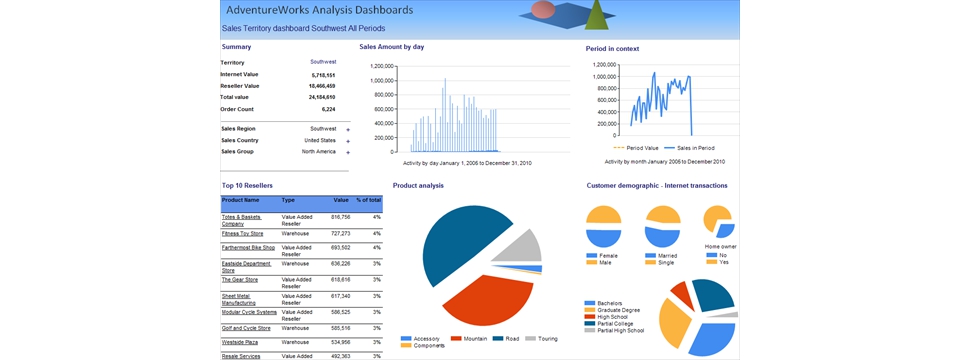The width and height of the screenshot is (960, 360).
Task: Click the Order Count 6,224 figure
Action: click(x=328, y=109)
